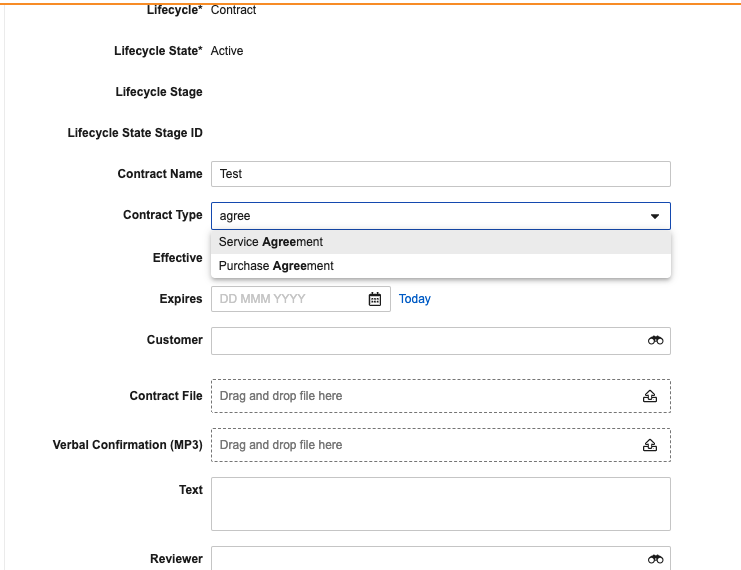
Task: Click the Effective field label
Action: click(178, 258)
